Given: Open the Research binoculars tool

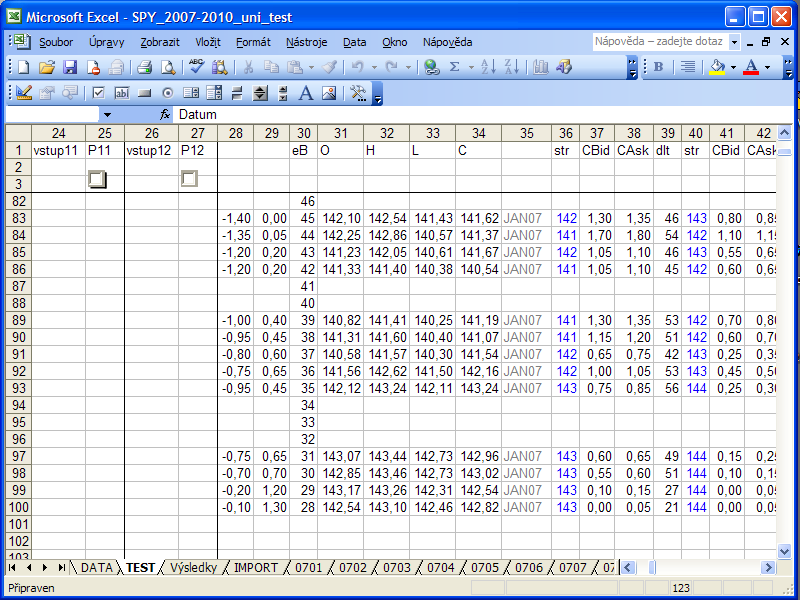Looking at the screenshot, I should tap(219, 67).
